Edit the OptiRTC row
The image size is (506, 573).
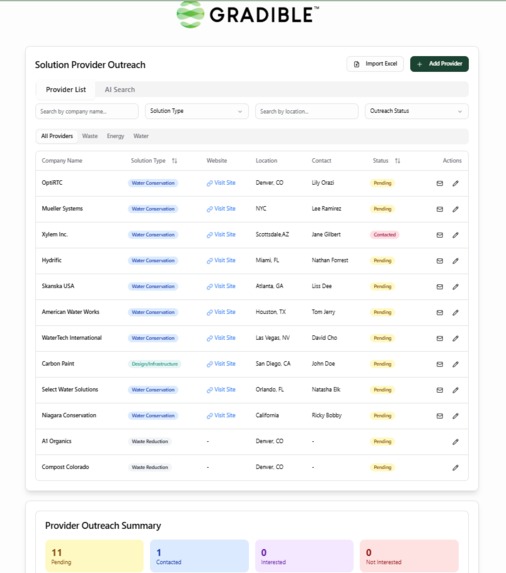[x=455, y=183]
